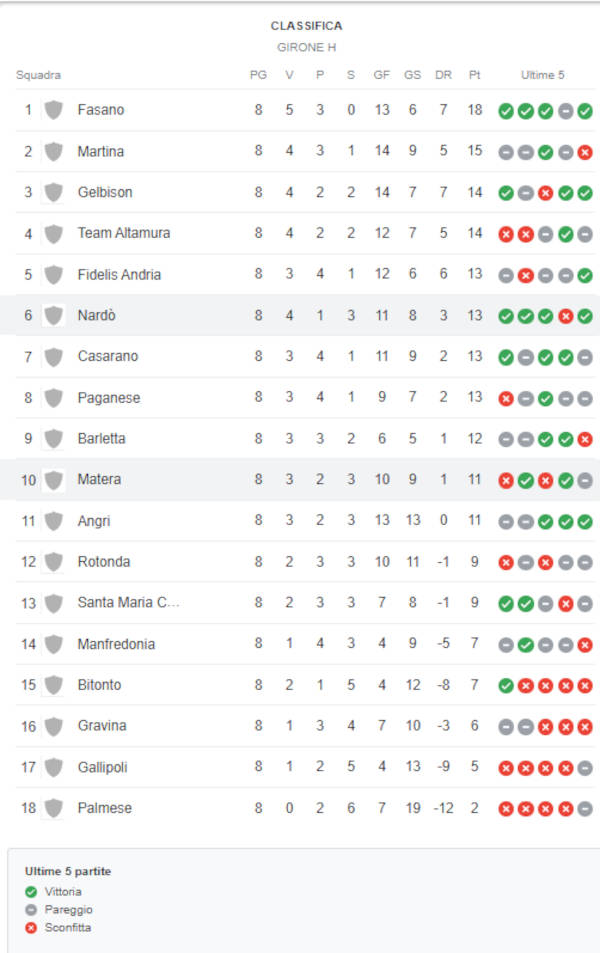Click Martina's most recent red loss icon
The width and height of the screenshot is (600, 953).
pyautogui.click(x=585, y=153)
